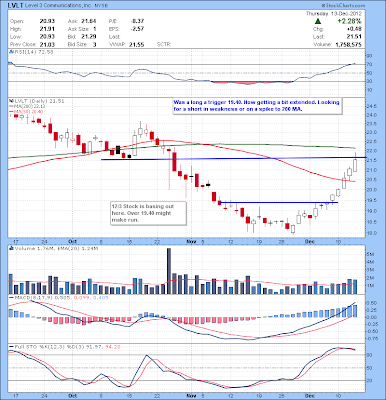Click the 'Stock is basing out here' note box
This screenshot has width=386, height=400.
pos(148,213)
